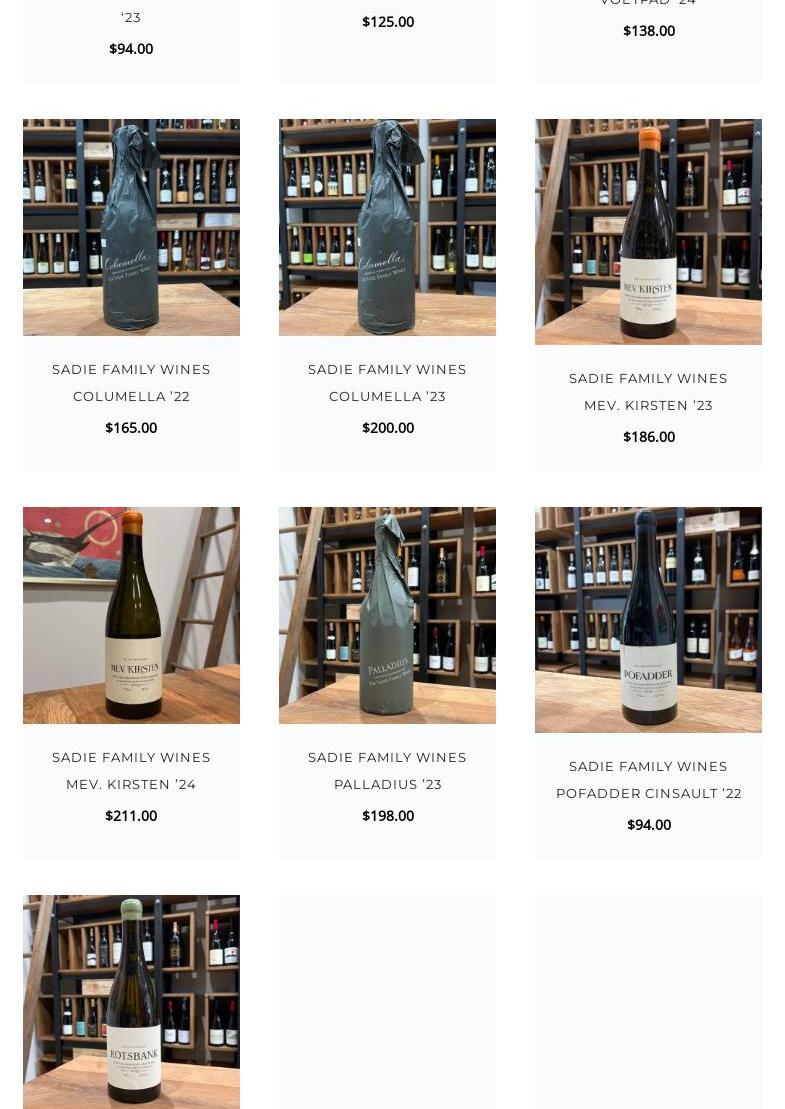Open the Mev. Kirsten '24 product title

(x=131, y=771)
